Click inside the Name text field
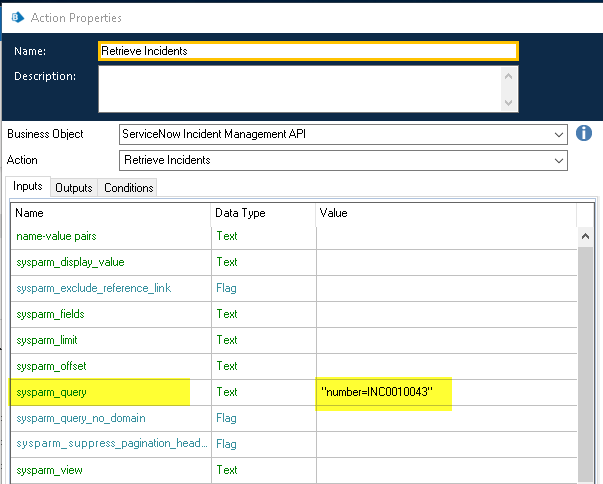This screenshot has height=484, width=603. click(308, 51)
